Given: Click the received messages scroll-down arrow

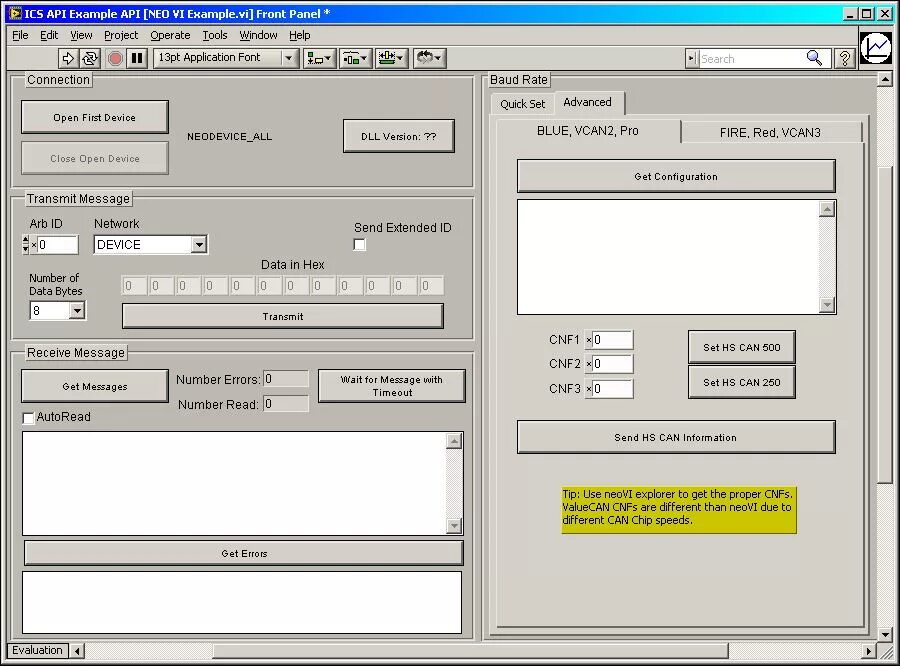Looking at the screenshot, I should pos(454,525).
